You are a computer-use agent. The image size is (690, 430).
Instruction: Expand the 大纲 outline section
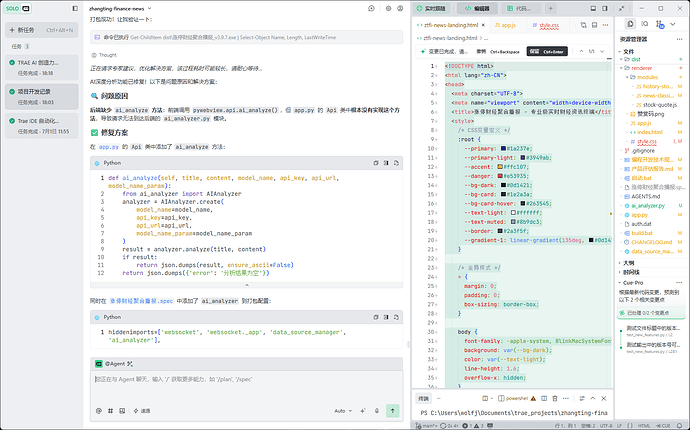[x=628, y=263]
